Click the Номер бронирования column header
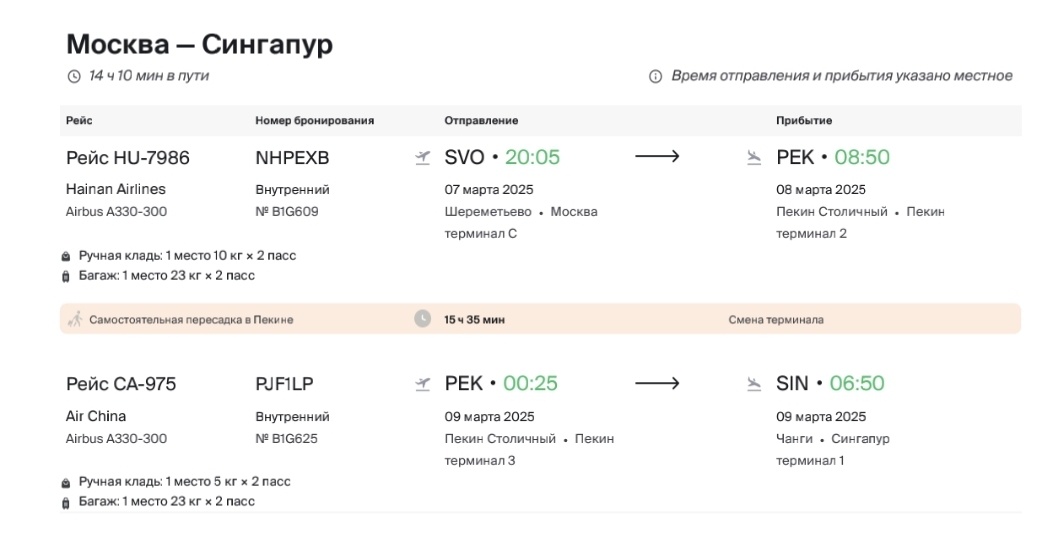1043x541 pixels. point(315,120)
